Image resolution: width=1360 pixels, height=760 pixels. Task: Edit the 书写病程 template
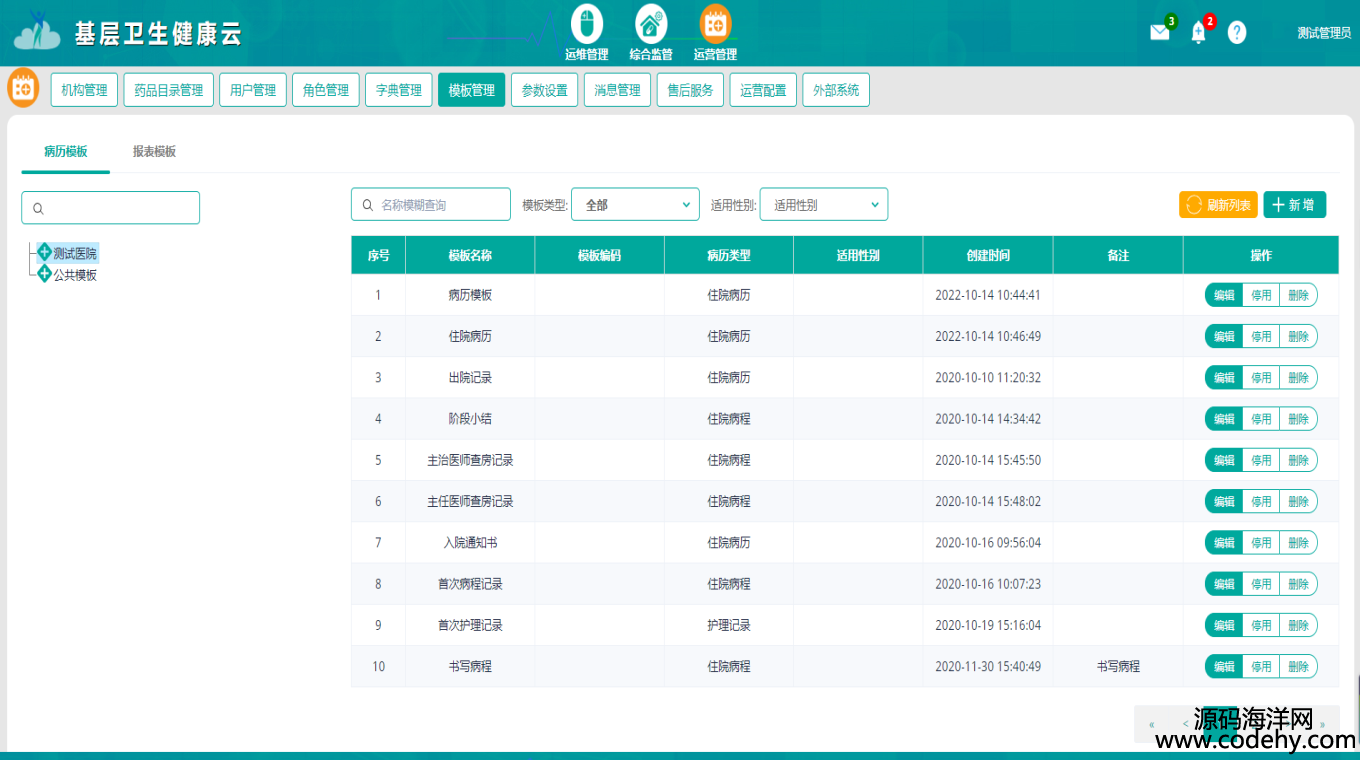click(x=1224, y=666)
